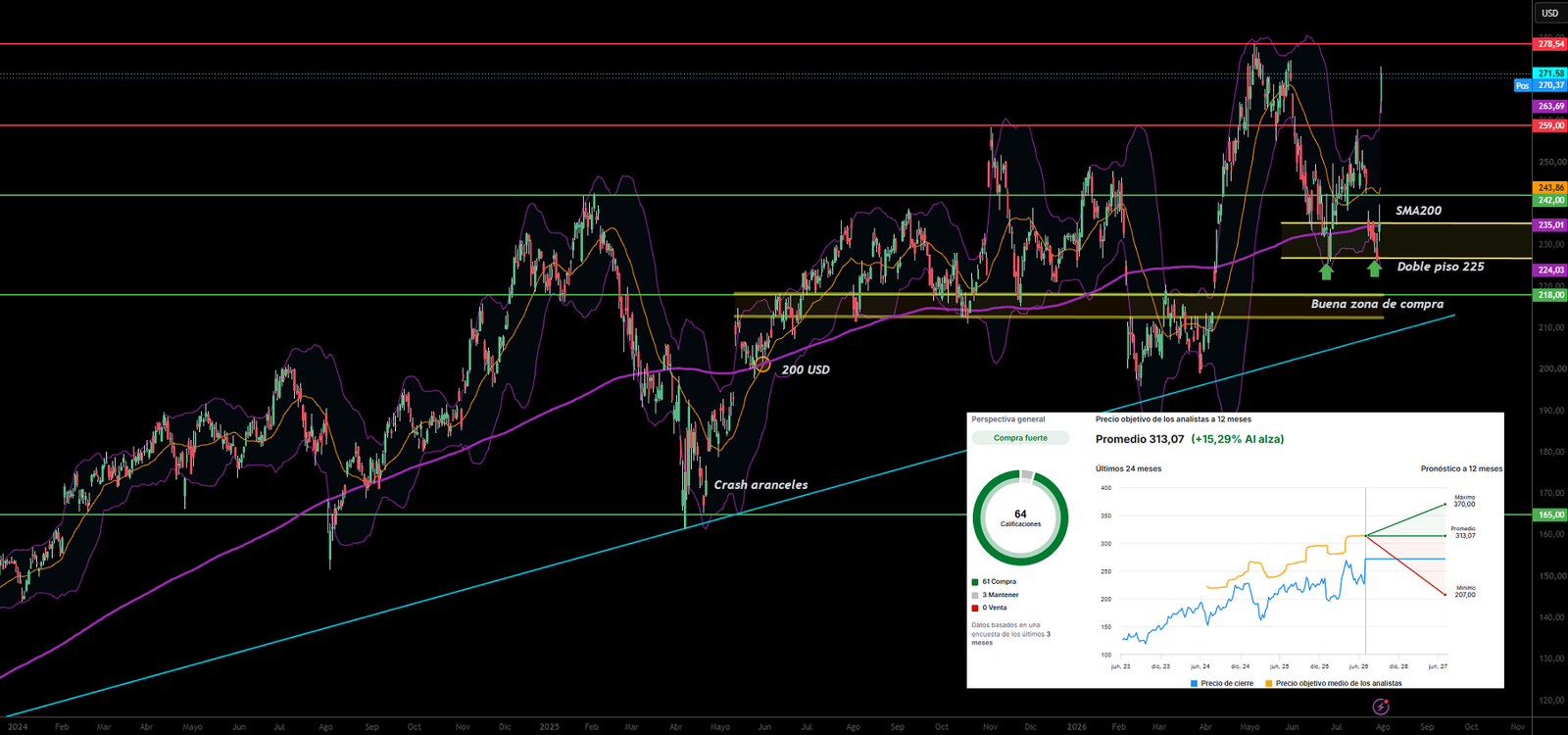Click the Últimos 24 meses label

click(1129, 468)
